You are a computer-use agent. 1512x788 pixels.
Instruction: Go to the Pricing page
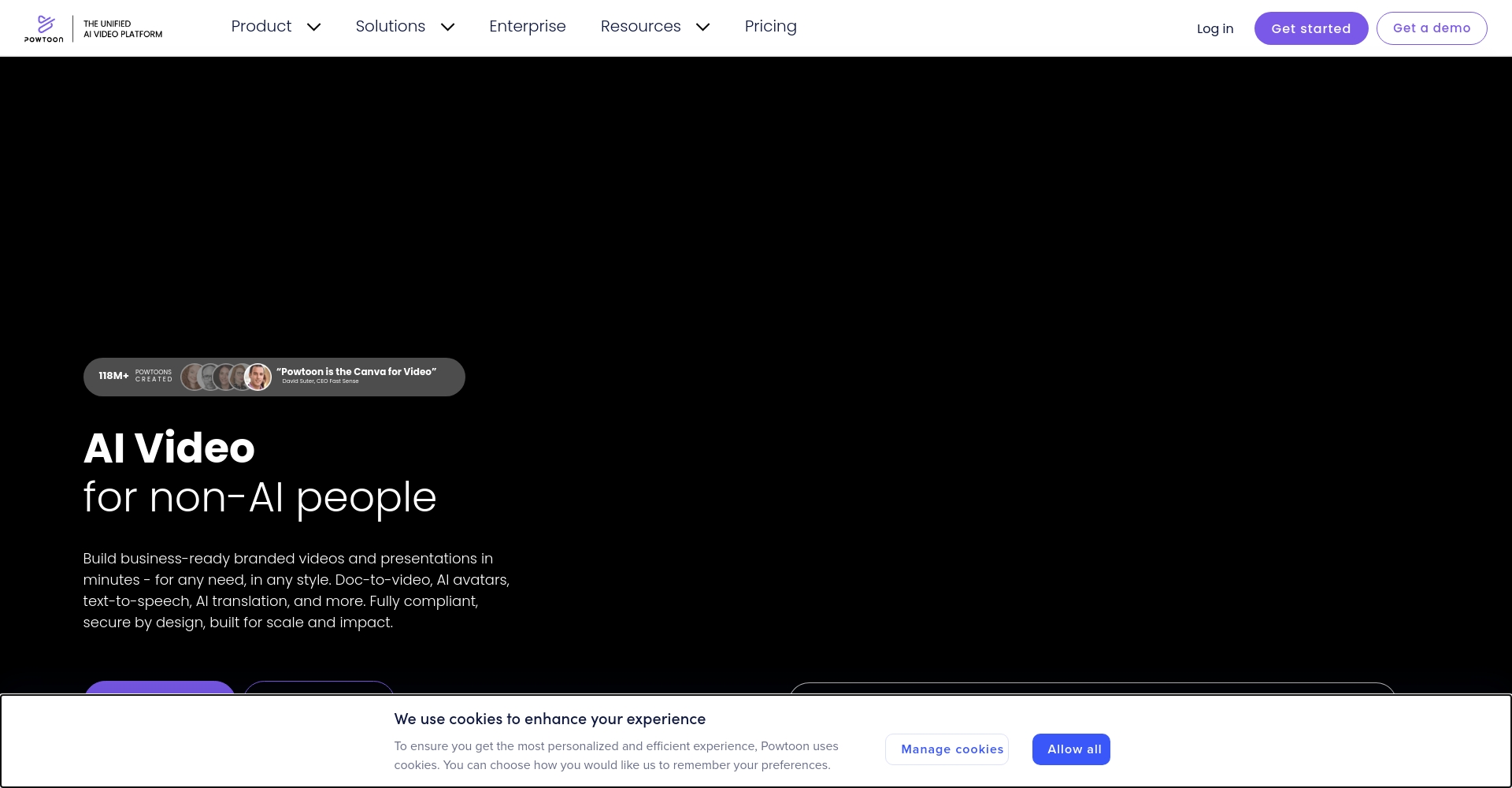pos(770,27)
